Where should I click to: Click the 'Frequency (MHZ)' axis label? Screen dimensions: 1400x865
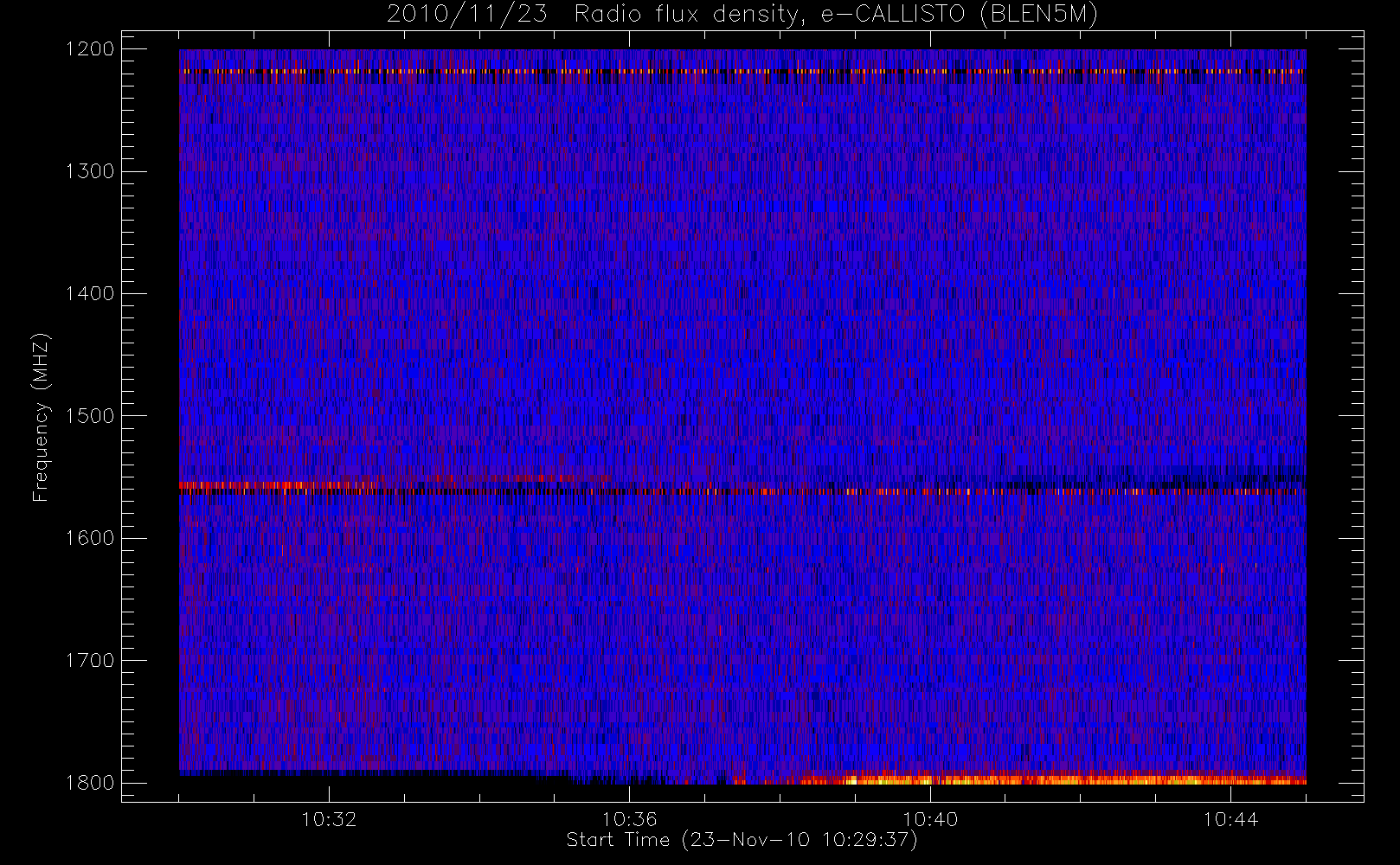click(41, 417)
